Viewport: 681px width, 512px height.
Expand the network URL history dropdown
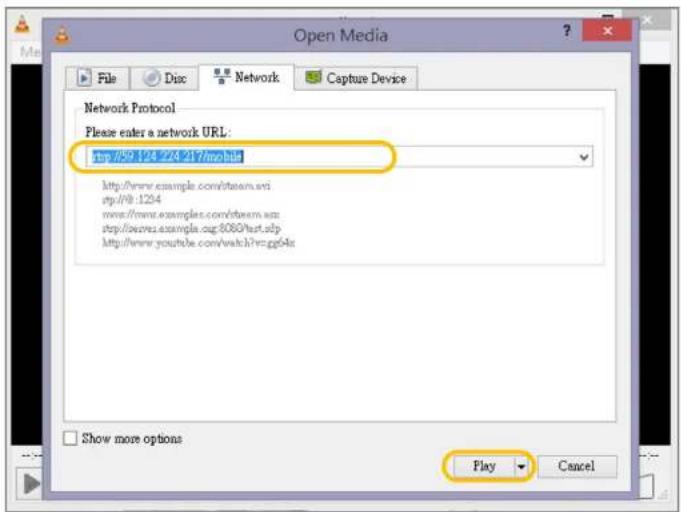(x=584, y=157)
